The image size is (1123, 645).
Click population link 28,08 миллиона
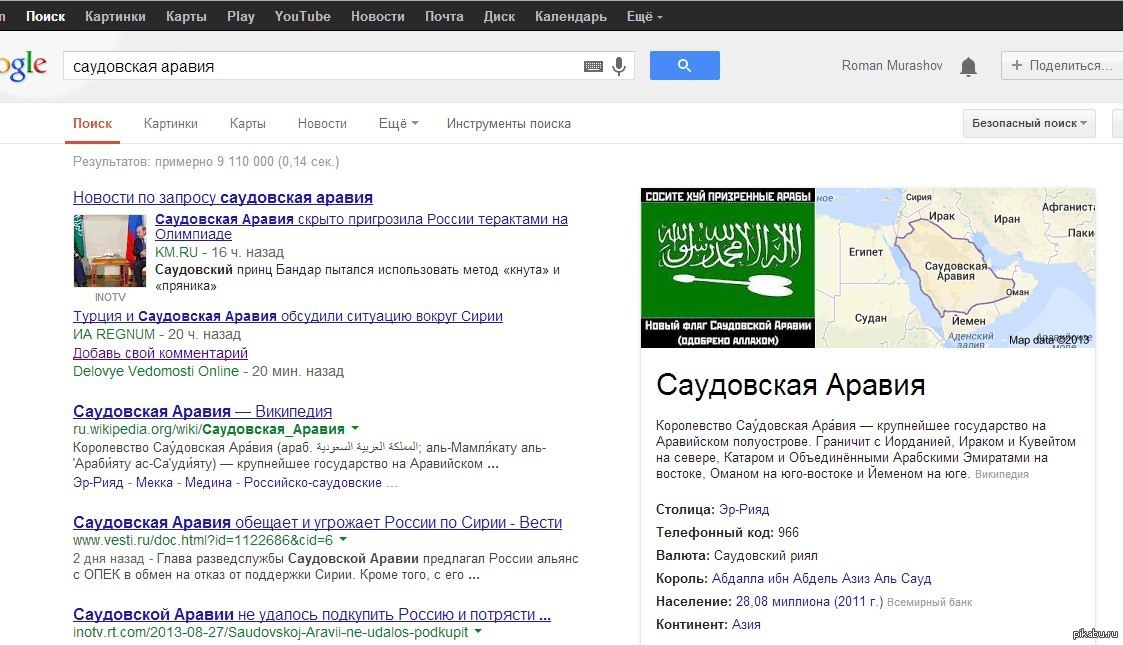809,601
